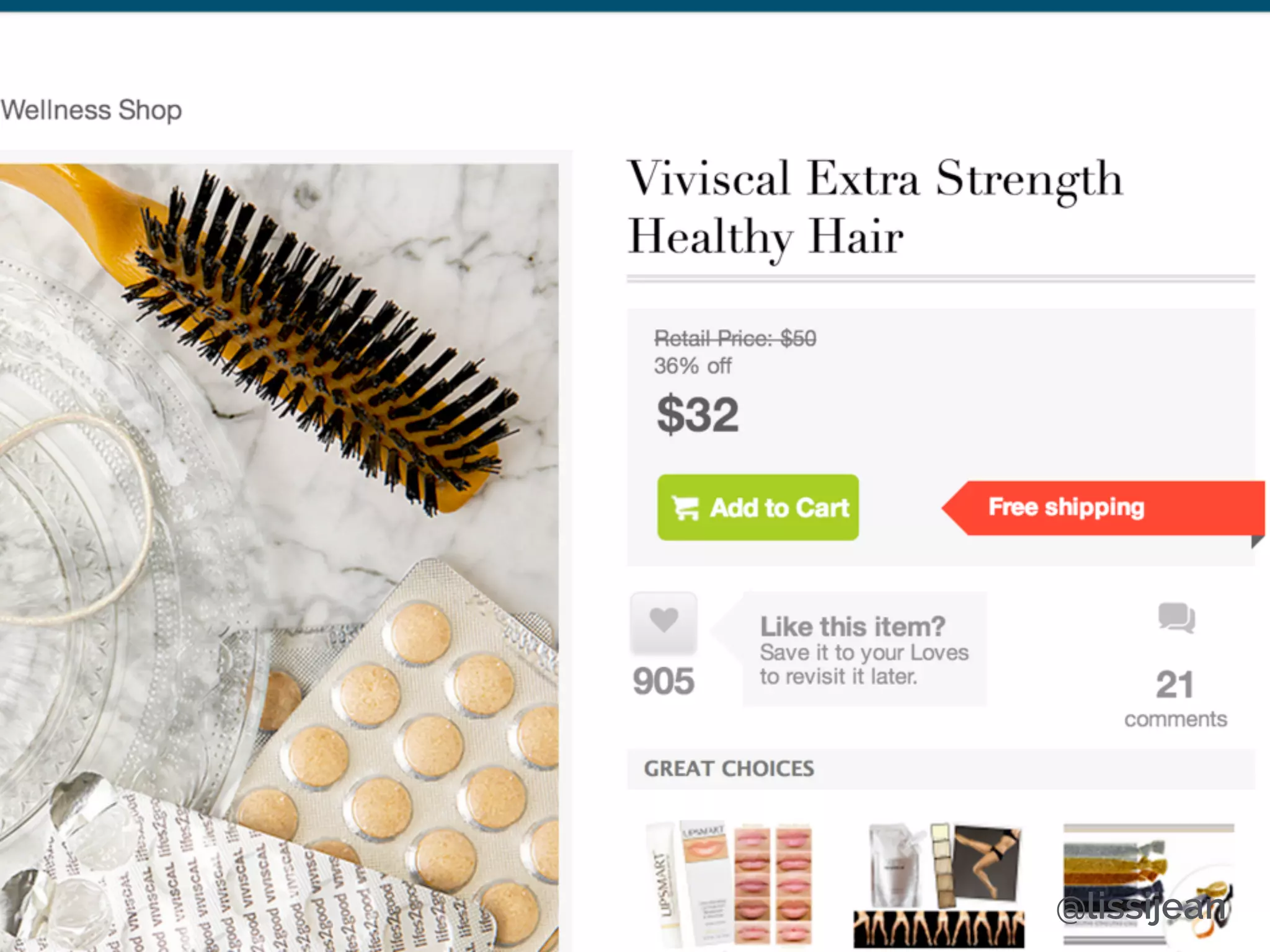Open the comments speech bubble icon
This screenshot has height=952, width=1270.
[x=1176, y=618]
